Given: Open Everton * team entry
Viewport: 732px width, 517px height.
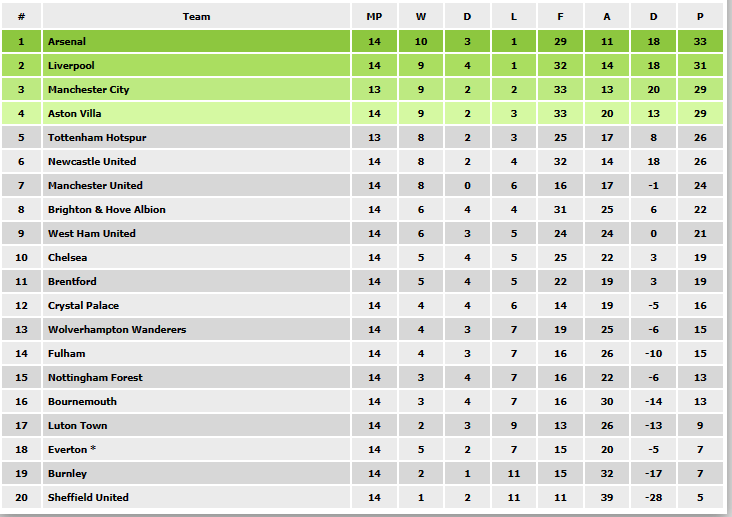Looking at the screenshot, I should pos(72,449).
